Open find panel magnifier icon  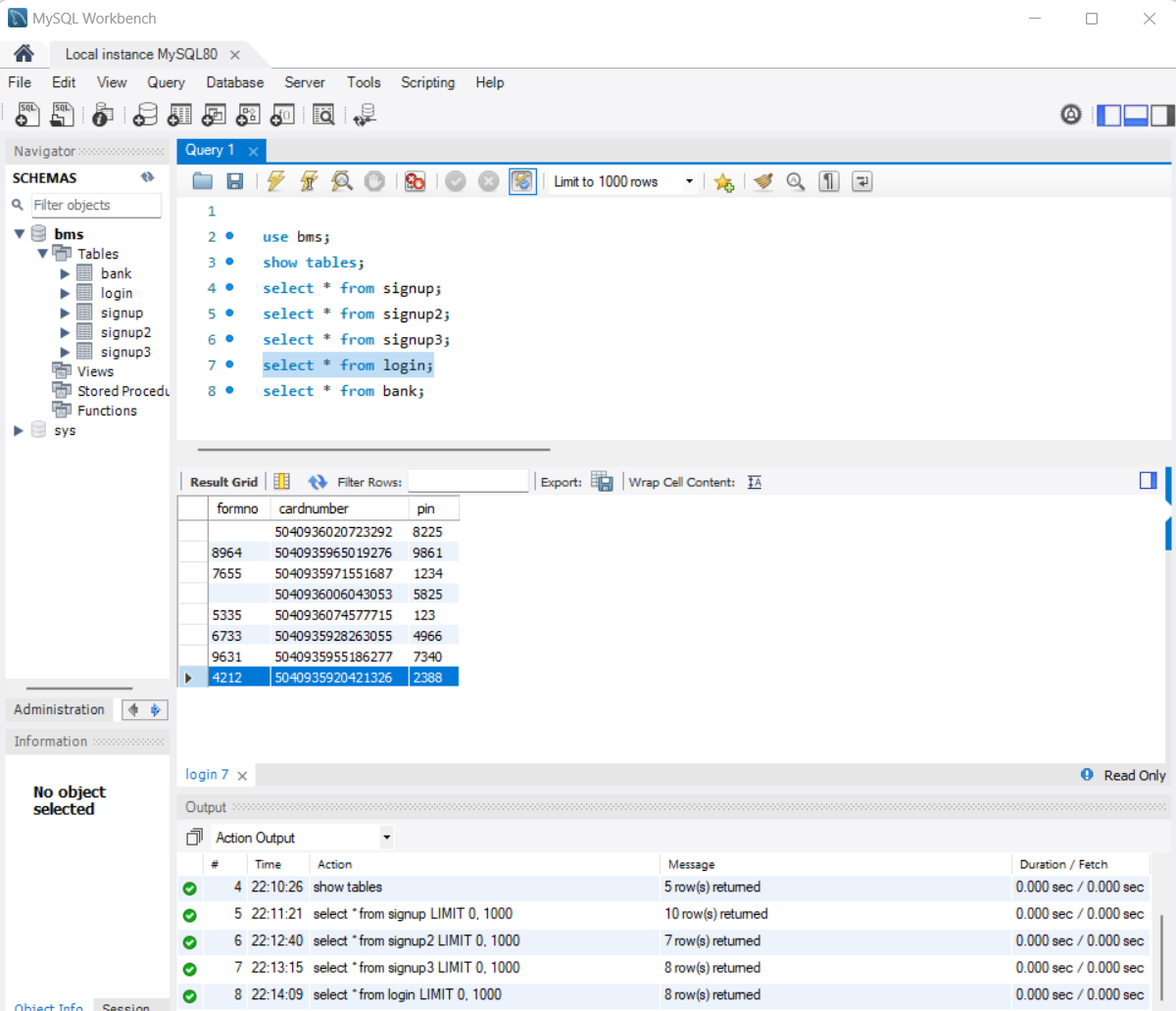click(x=796, y=181)
